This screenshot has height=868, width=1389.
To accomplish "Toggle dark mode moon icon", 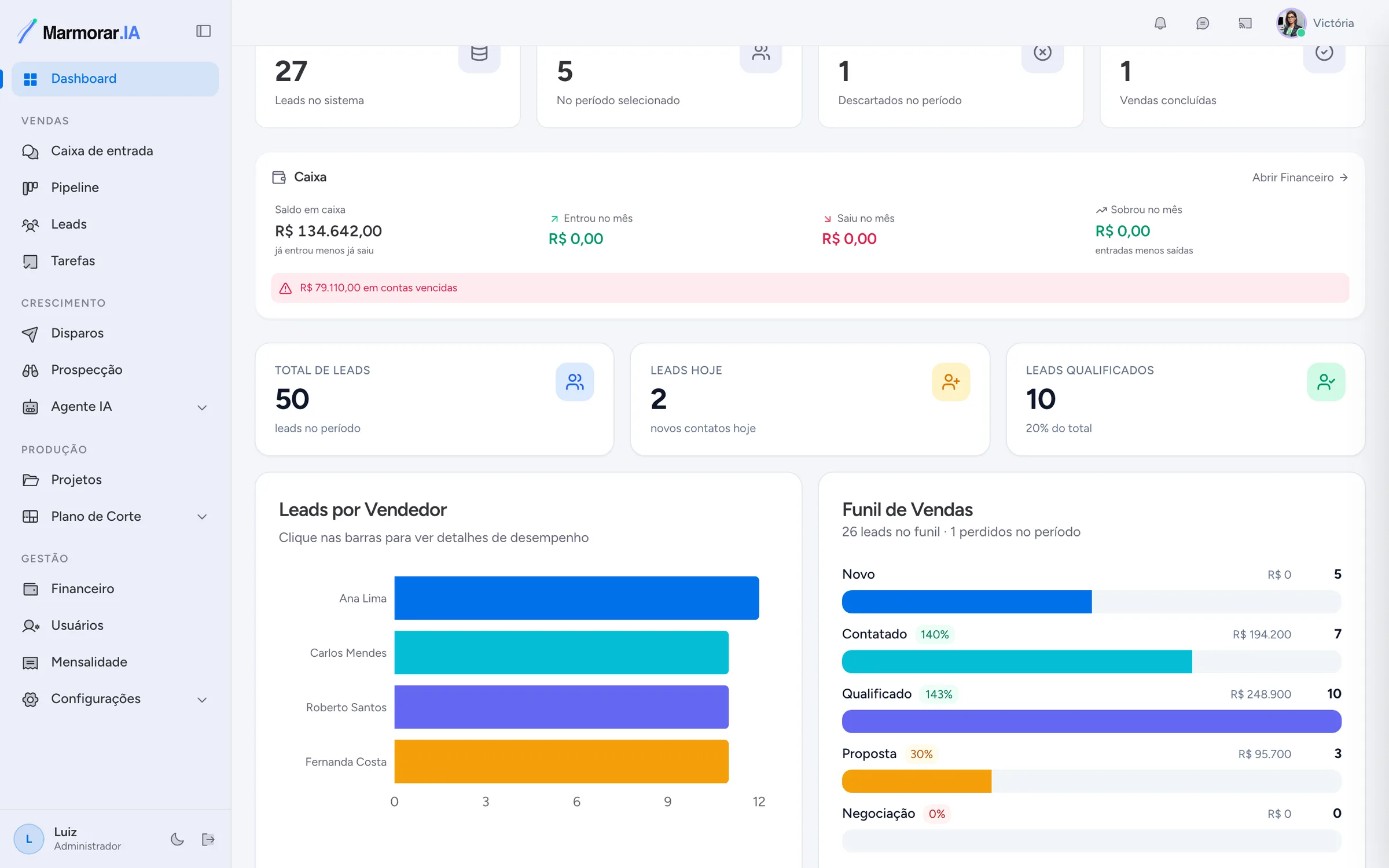I will coord(177,839).
